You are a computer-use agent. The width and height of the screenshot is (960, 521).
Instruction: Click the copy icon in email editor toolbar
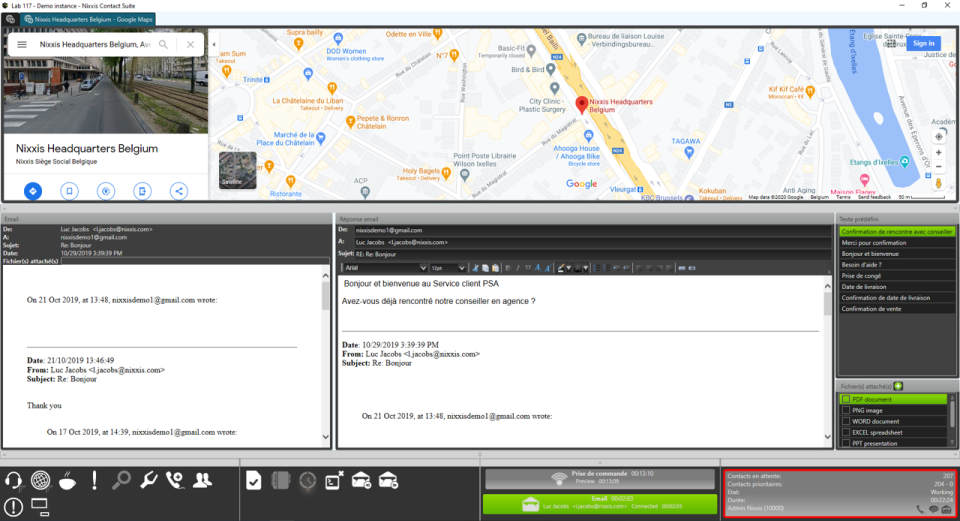(x=485, y=268)
